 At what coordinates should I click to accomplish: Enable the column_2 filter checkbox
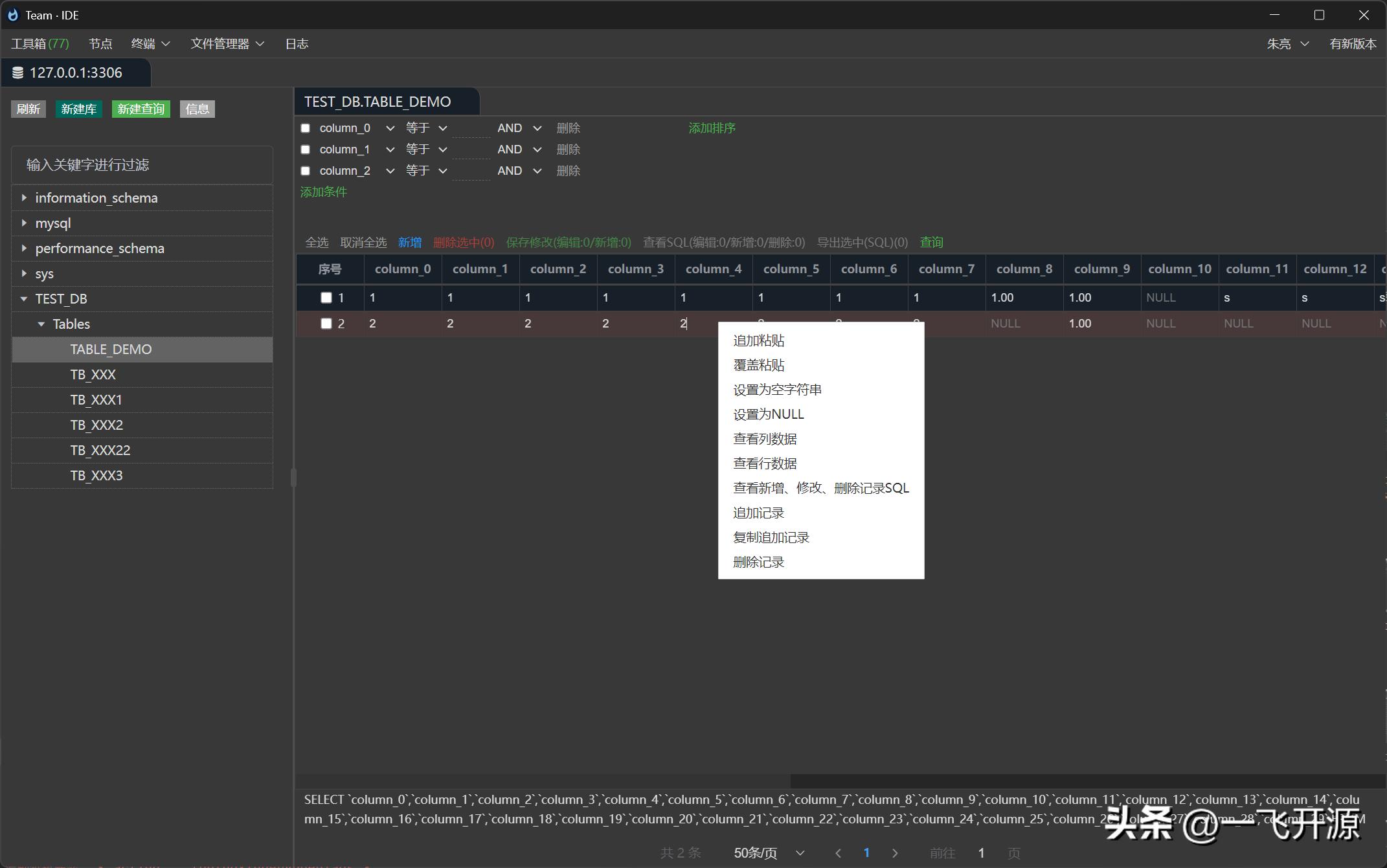pyautogui.click(x=306, y=171)
